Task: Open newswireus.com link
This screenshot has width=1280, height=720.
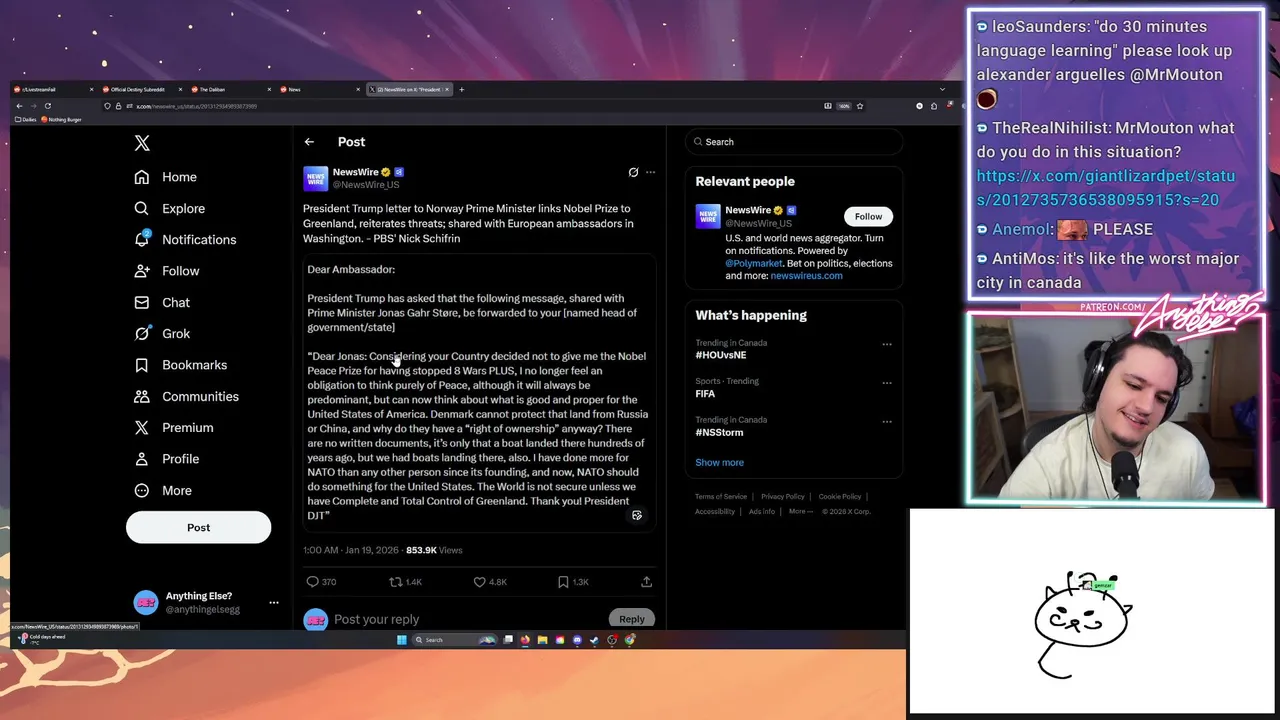Action: click(x=806, y=276)
